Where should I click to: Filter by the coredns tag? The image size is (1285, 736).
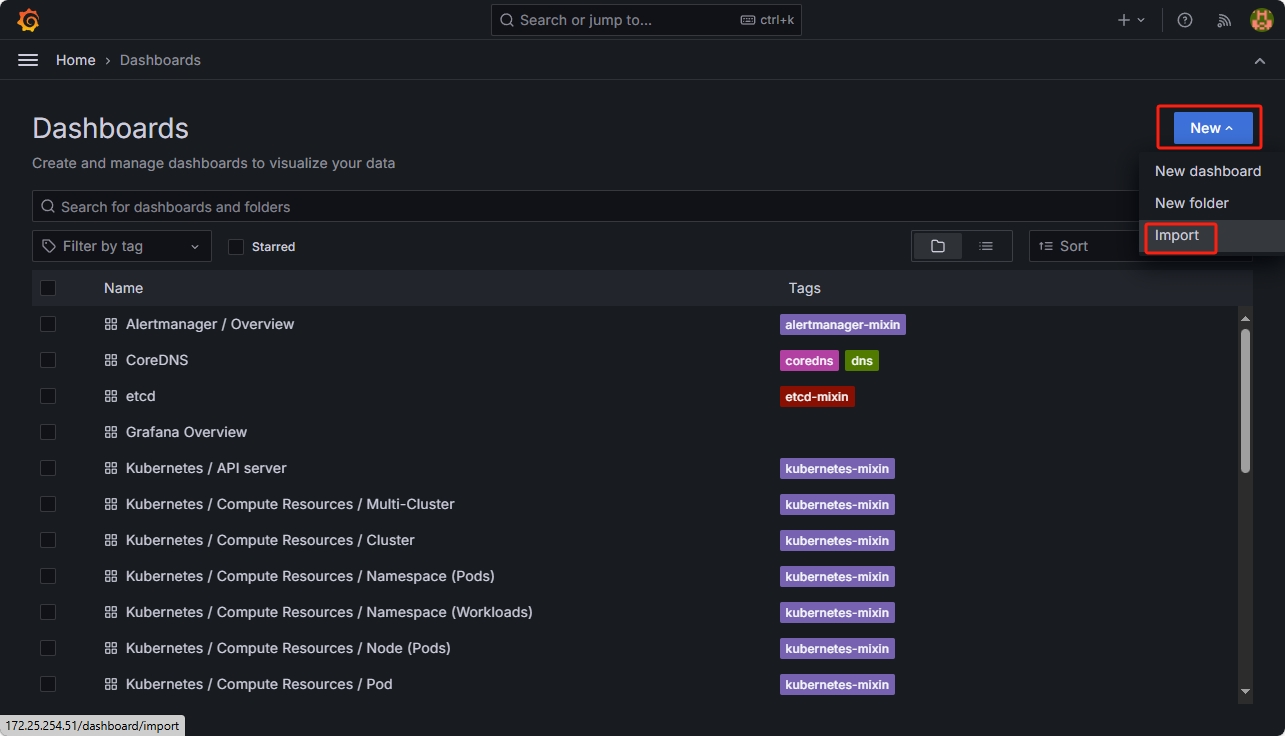[x=809, y=360]
